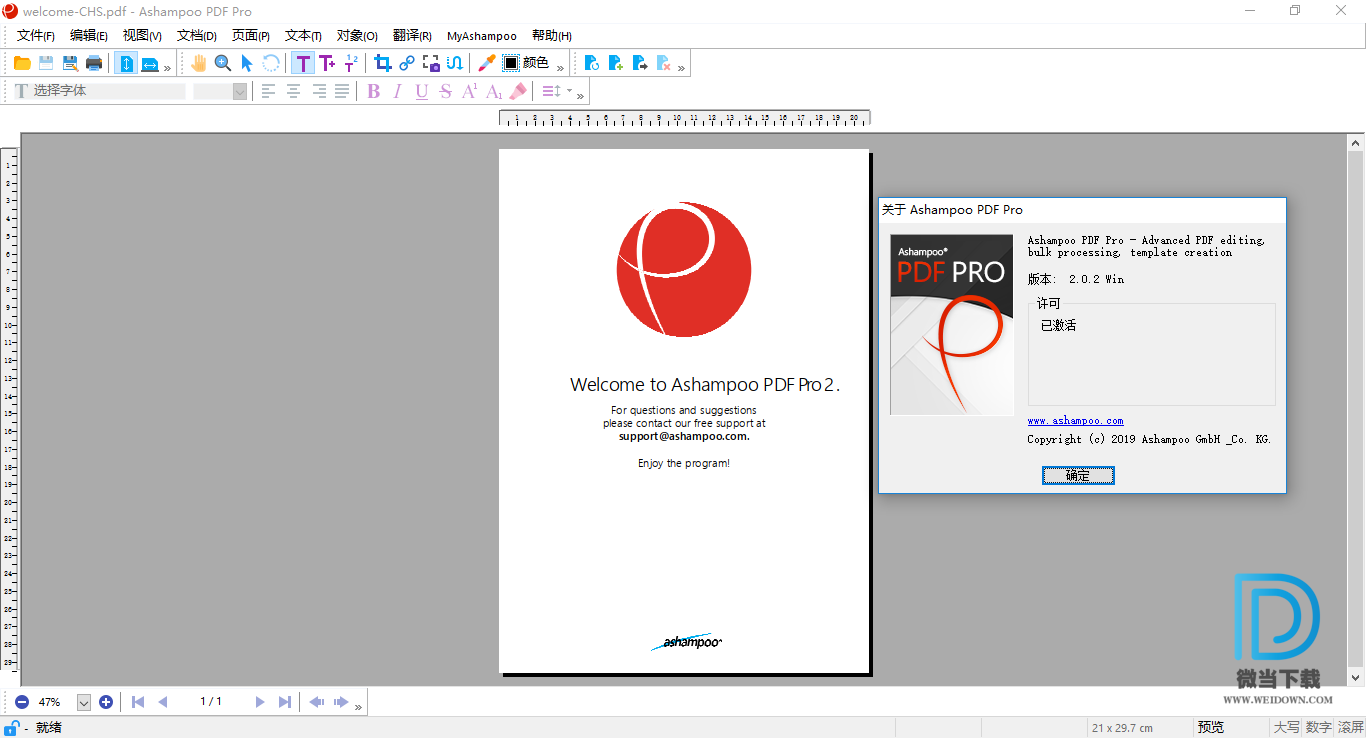Image resolution: width=1366 pixels, height=738 pixels.
Task: Toggle subscript formatting
Action: tap(494, 91)
